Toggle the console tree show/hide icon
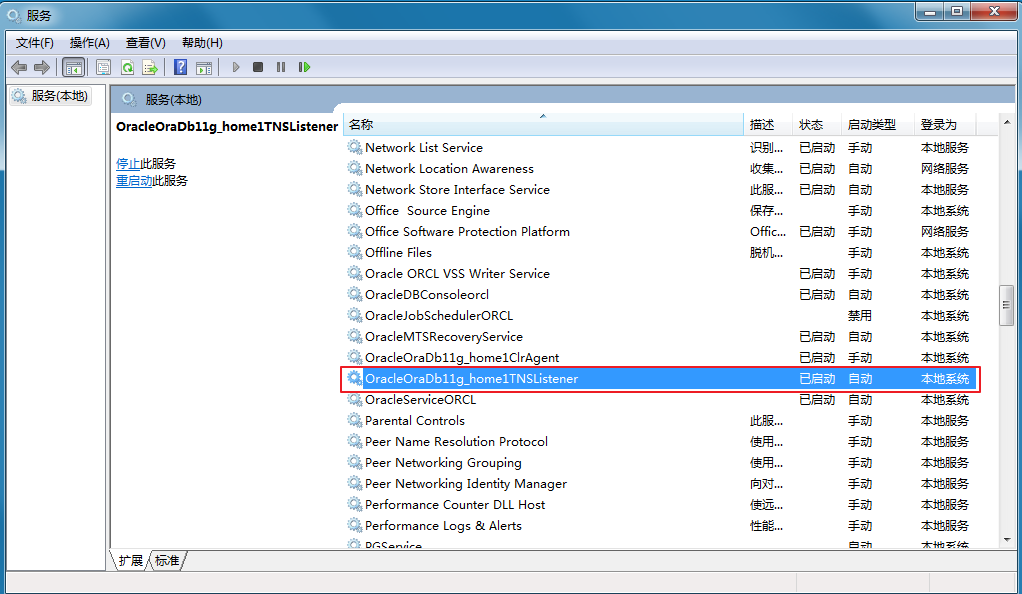The height and width of the screenshot is (594, 1022). (x=74, y=67)
